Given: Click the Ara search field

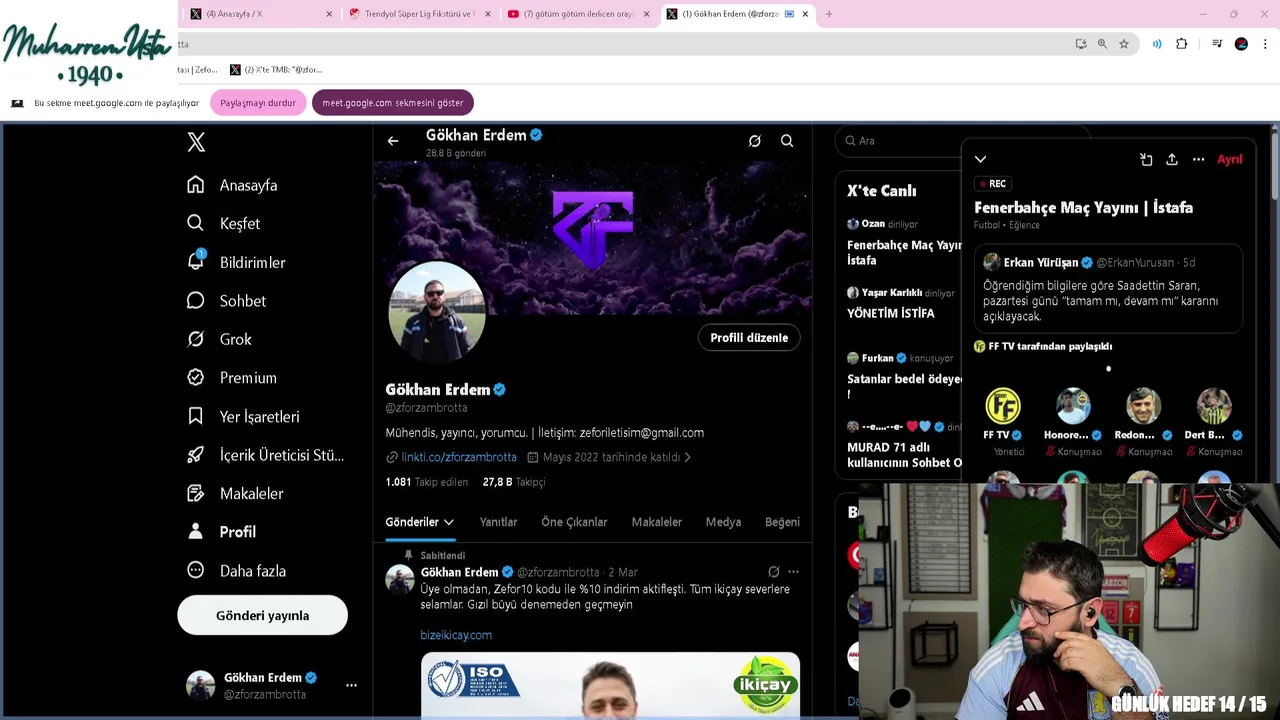Looking at the screenshot, I should point(900,141).
